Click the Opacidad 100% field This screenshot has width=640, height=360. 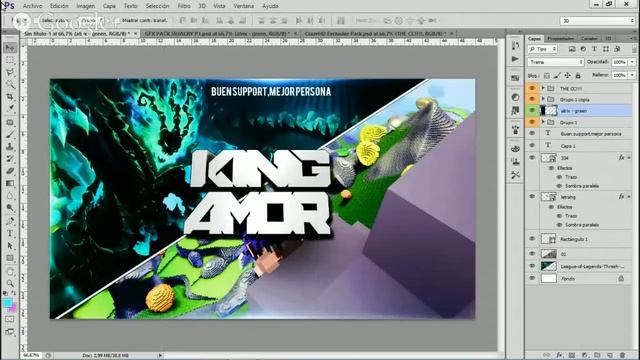(620, 62)
